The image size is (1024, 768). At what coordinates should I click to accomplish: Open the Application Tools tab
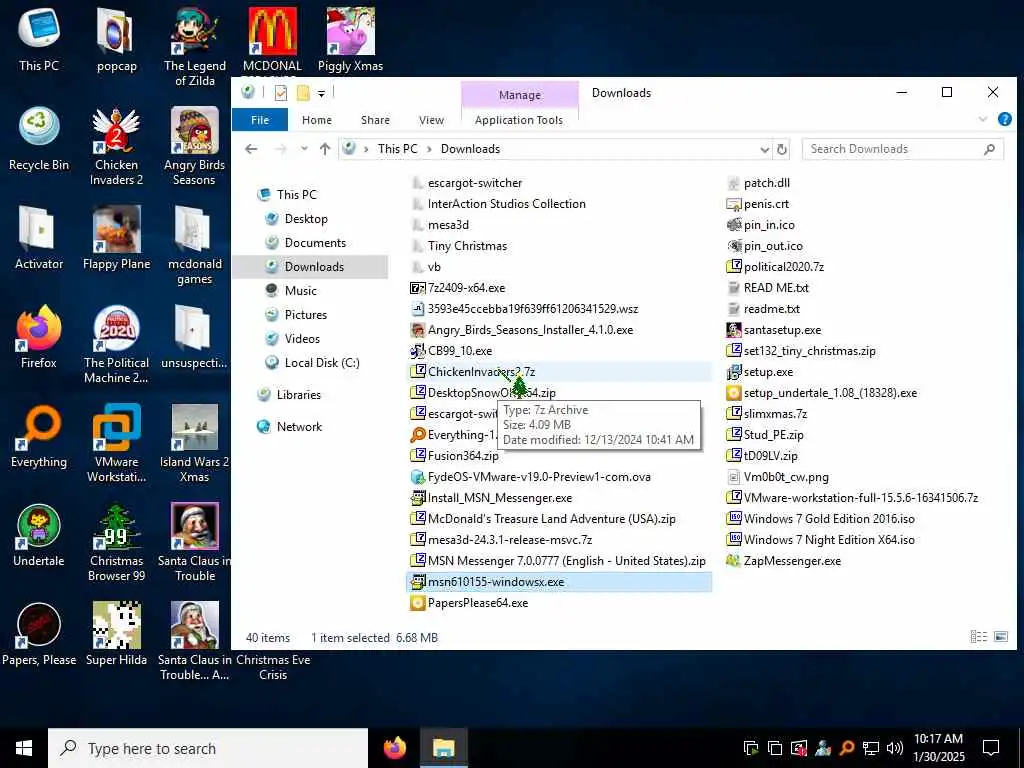tap(519, 120)
